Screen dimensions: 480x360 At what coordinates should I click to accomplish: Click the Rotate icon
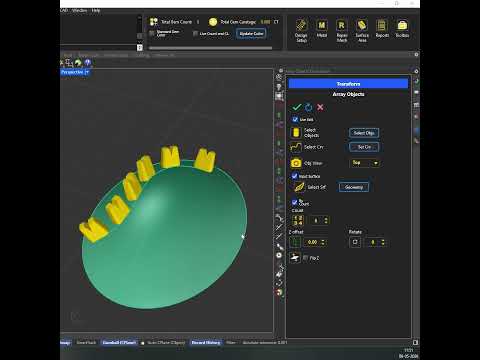355,242
